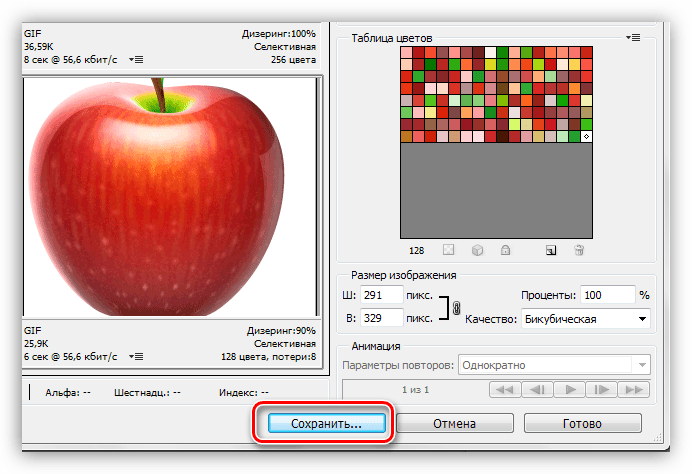Click the Индекс: -- readout
The height and width of the screenshot is (474, 692).
(244, 392)
